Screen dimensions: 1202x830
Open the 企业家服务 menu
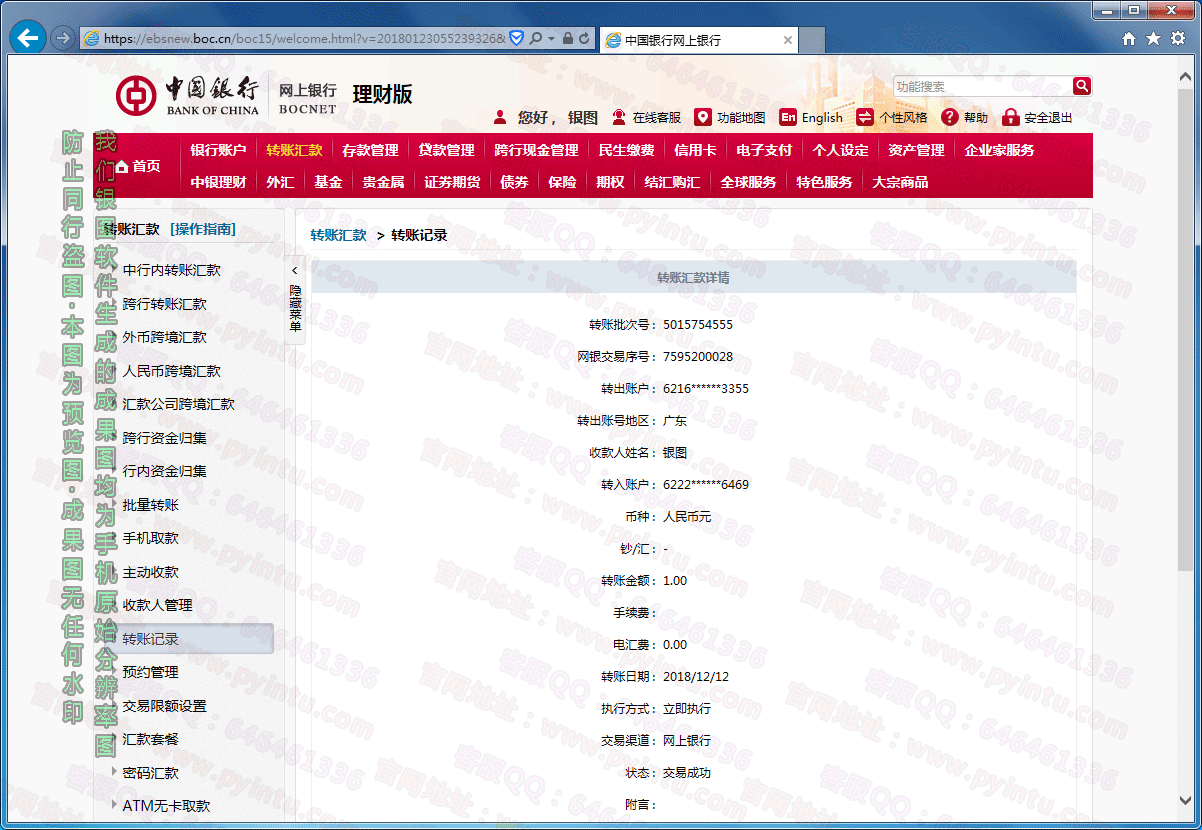coord(999,150)
